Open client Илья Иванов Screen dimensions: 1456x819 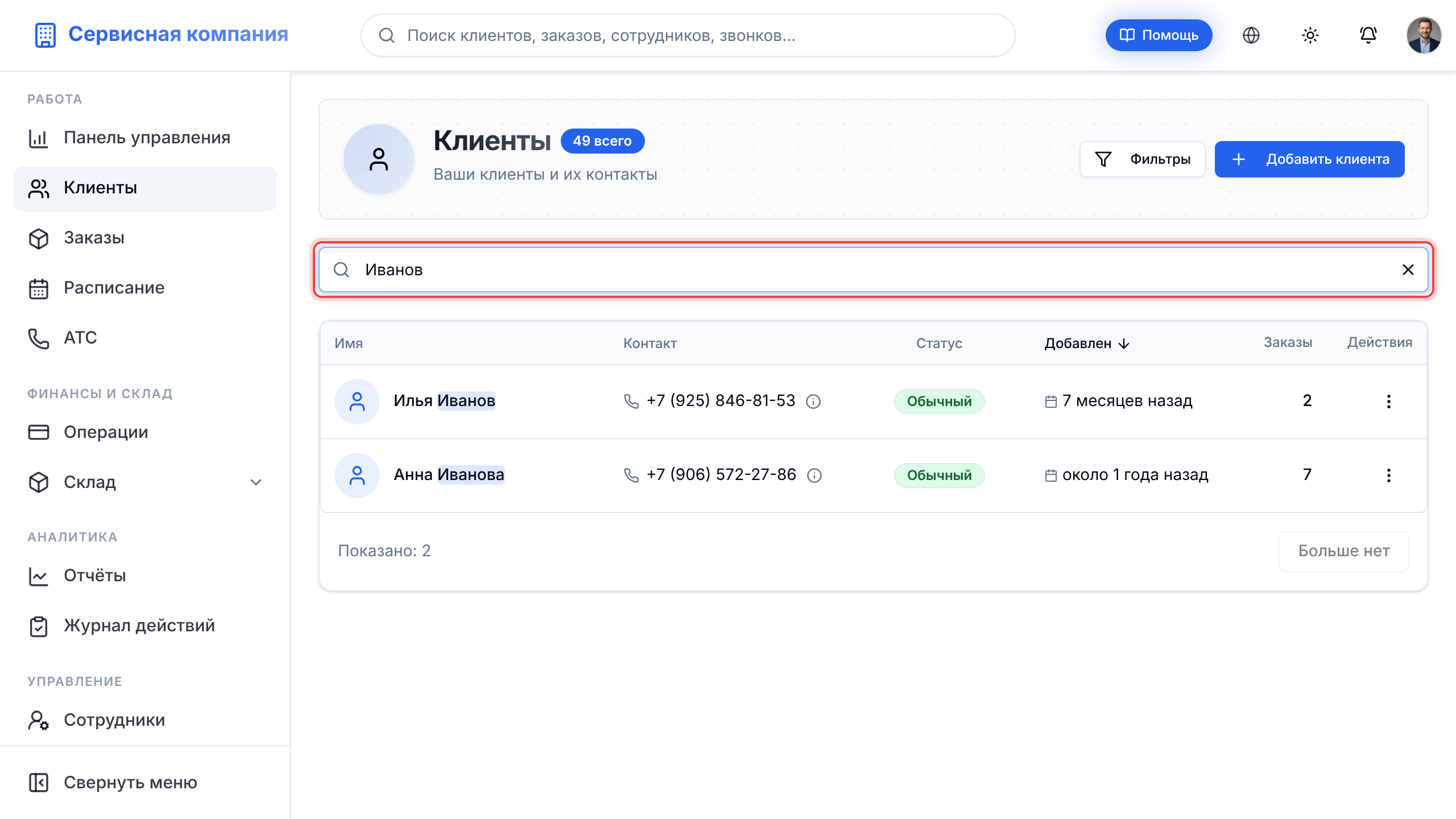coord(444,401)
